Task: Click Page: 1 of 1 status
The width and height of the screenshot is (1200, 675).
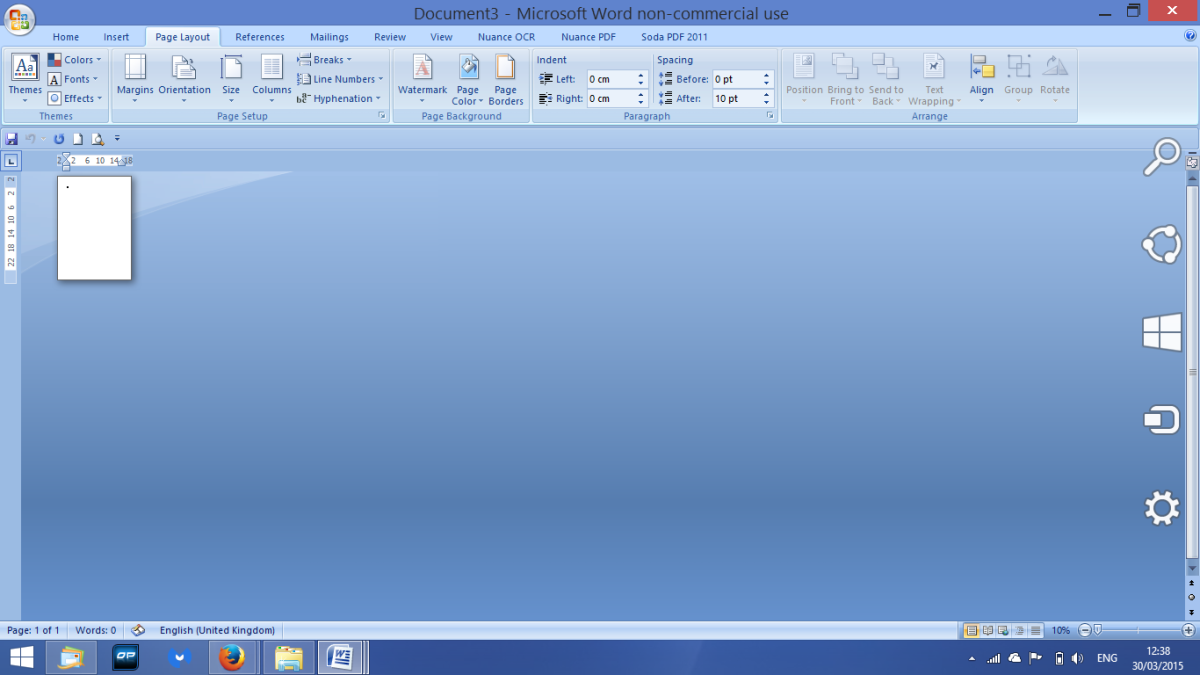Action: [x=34, y=631]
